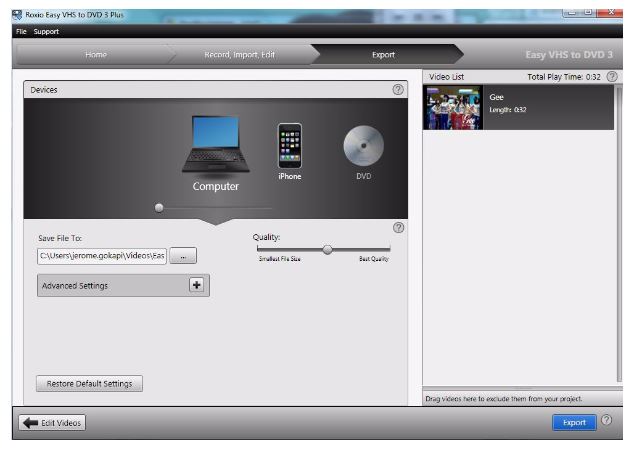
Task: Click the device carousel slider knob
Action: point(159,208)
